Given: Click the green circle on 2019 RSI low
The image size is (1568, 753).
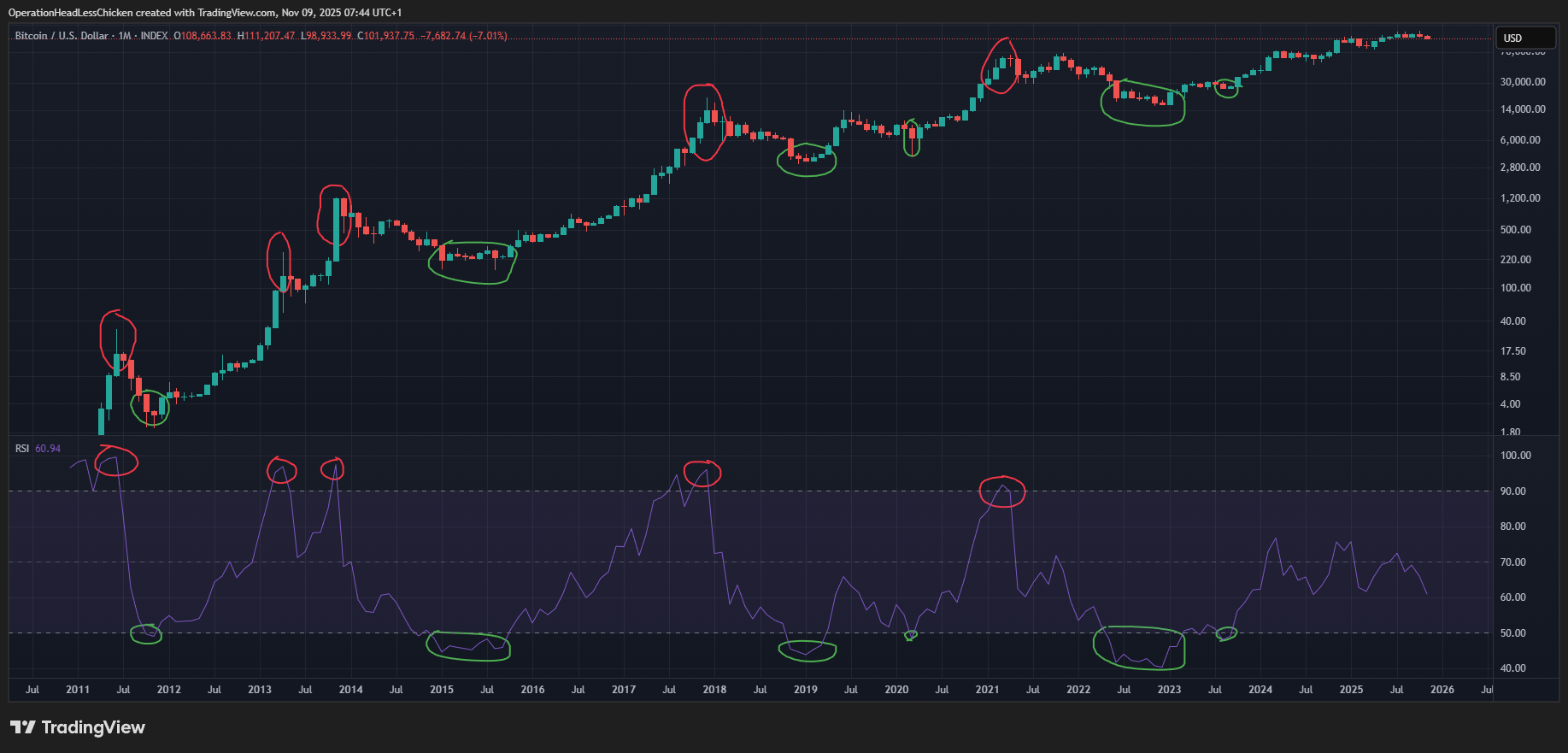Looking at the screenshot, I should [x=807, y=650].
